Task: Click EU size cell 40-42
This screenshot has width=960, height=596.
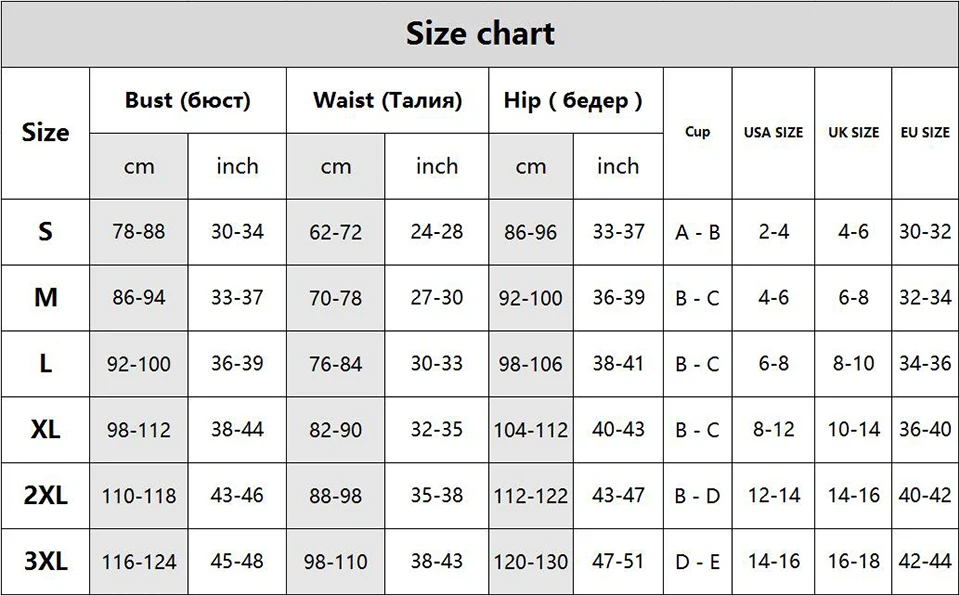Action: click(925, 495)
